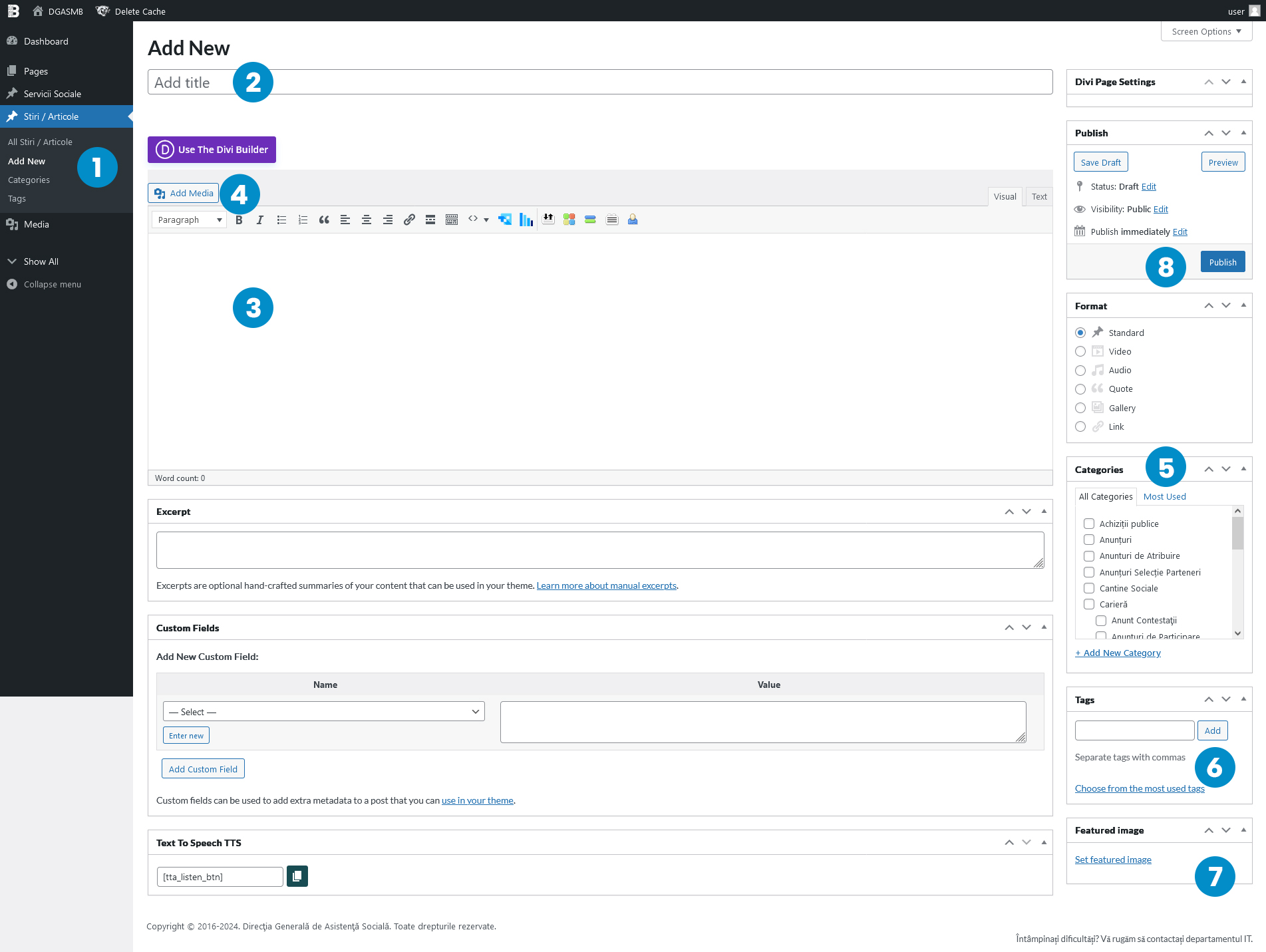The width and height of the screenshot is (1266, 952).
Task: Click the code brackets shortcode icon
Action: tap(473, 219)
